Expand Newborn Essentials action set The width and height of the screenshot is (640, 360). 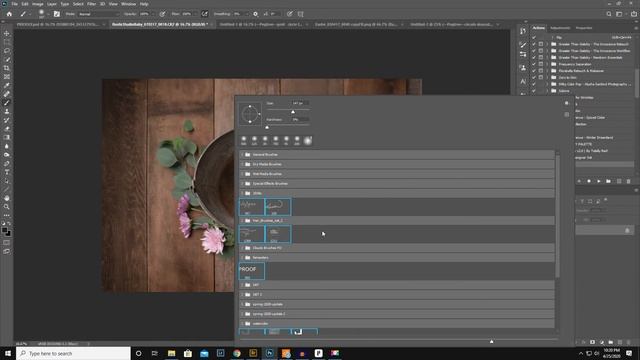tap(547, 58)
